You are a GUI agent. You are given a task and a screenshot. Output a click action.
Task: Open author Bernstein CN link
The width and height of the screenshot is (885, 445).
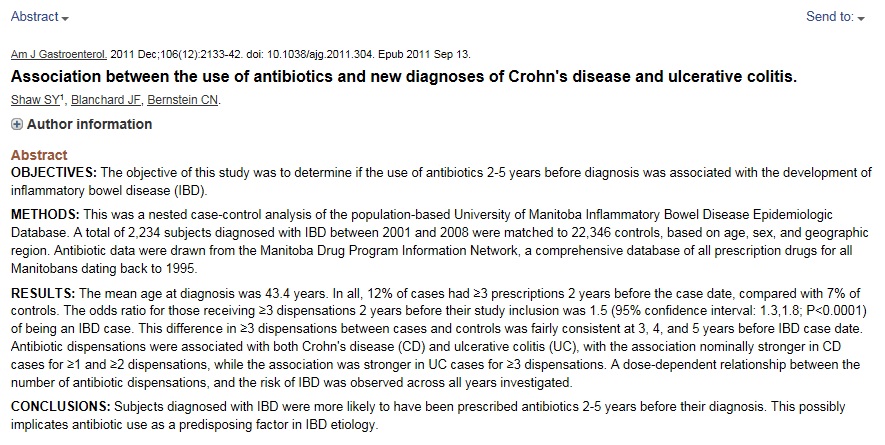[x=182, y=101]
